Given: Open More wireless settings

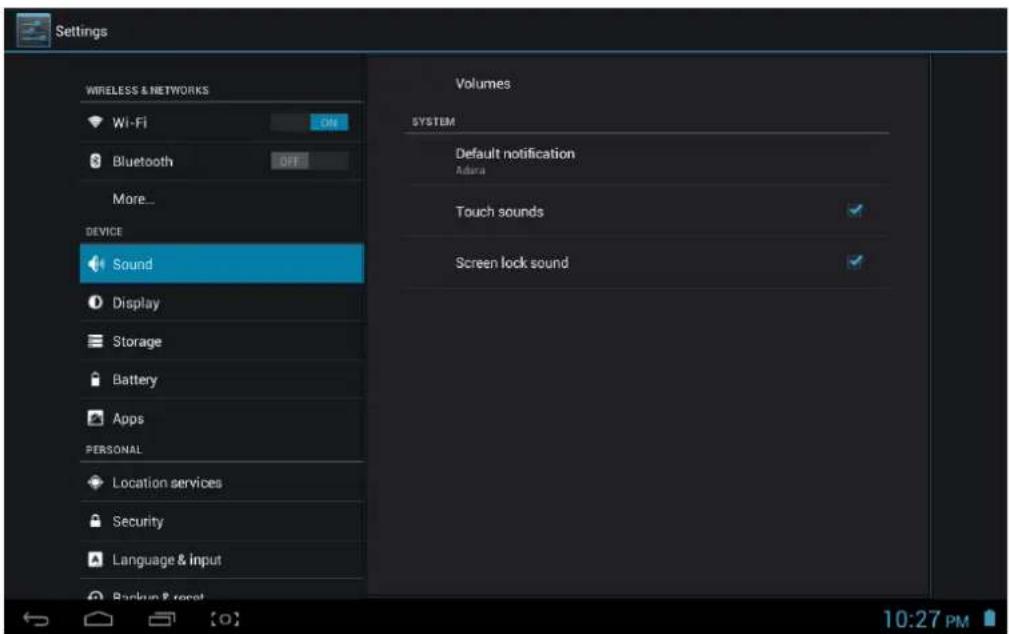Looking at the screenshot, I should [222, 199].
